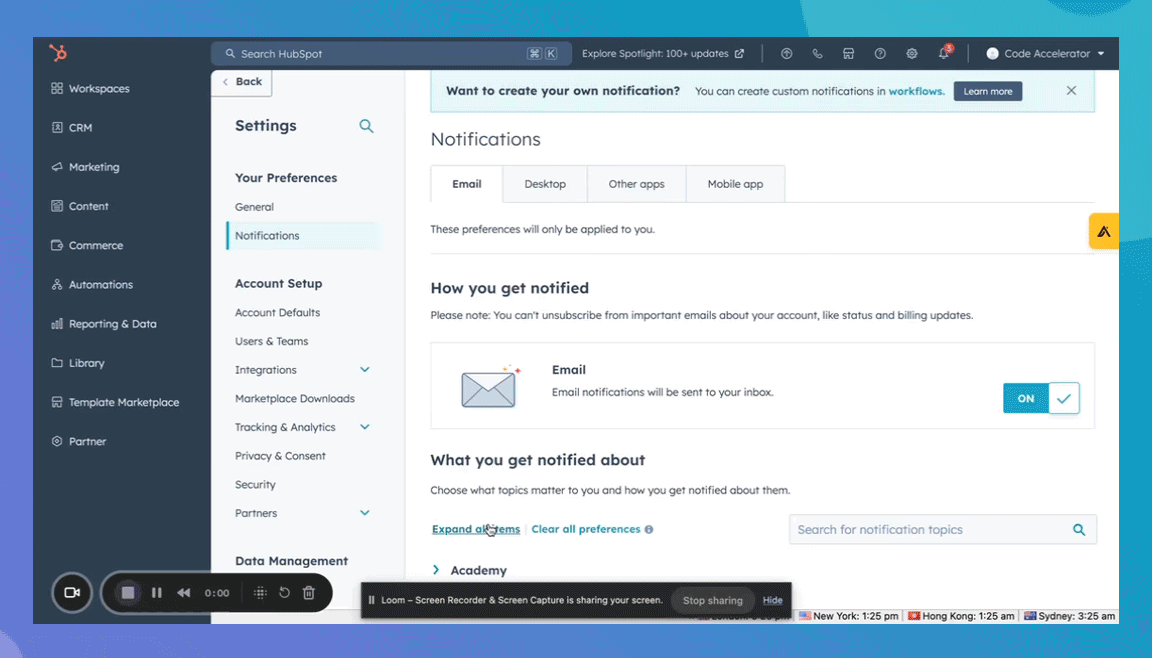The width and height of the screenshot is (1152, 658).
Task: Open the Code Accelerator account dropdown
Action: coord(1045,54)
